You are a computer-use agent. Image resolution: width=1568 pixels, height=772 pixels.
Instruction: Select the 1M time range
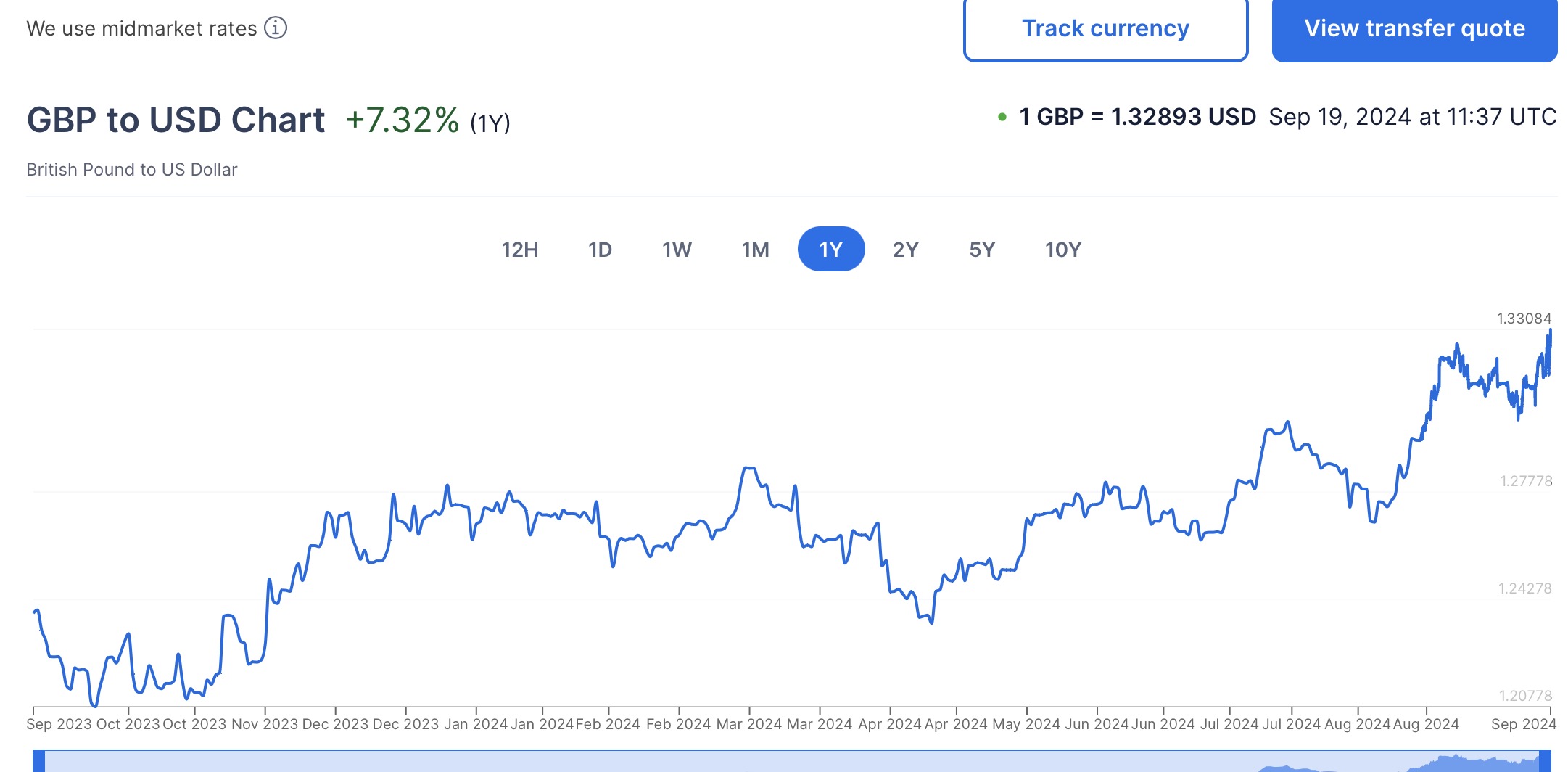pyautogui.click(x=755, y=250)
